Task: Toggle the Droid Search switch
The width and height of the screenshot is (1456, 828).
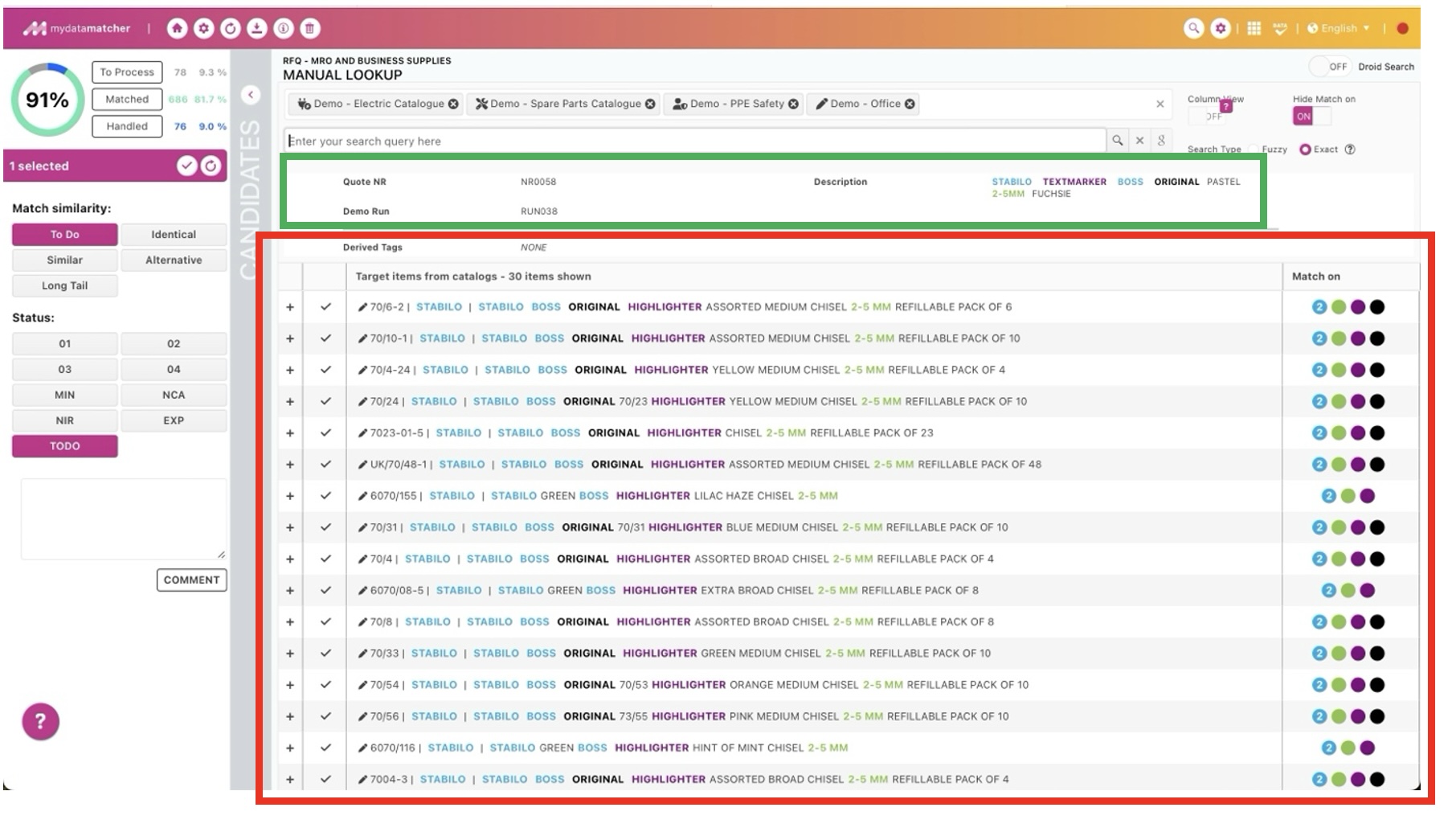Action: pos(1329,67)
